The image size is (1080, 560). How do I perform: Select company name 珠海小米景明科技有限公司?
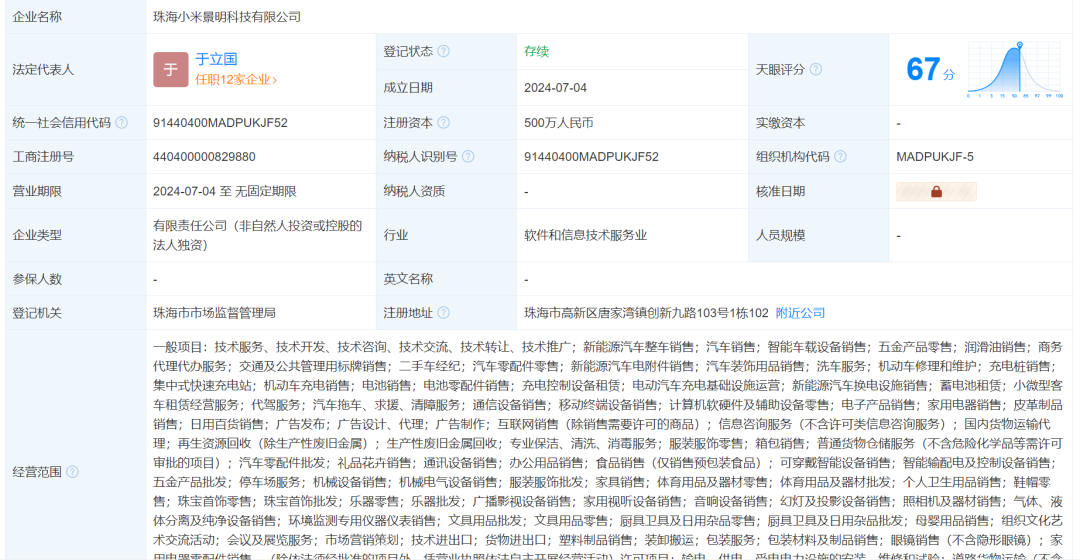[227, 17]
